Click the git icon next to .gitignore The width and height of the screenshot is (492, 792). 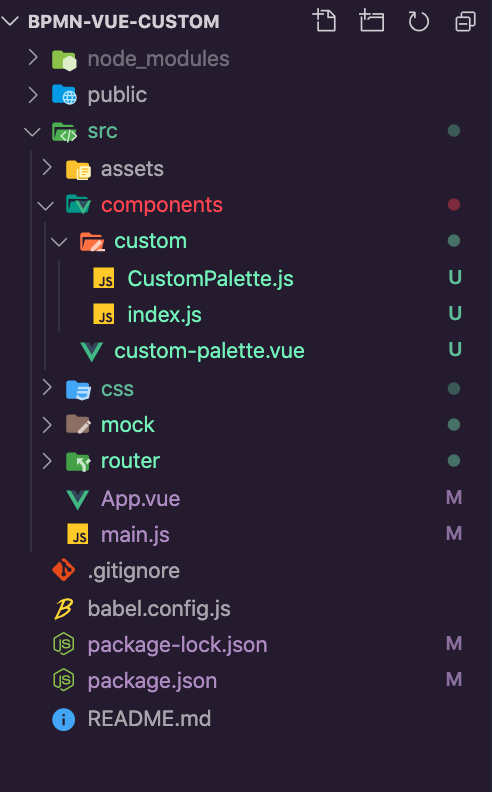click(x=64, y=571)
